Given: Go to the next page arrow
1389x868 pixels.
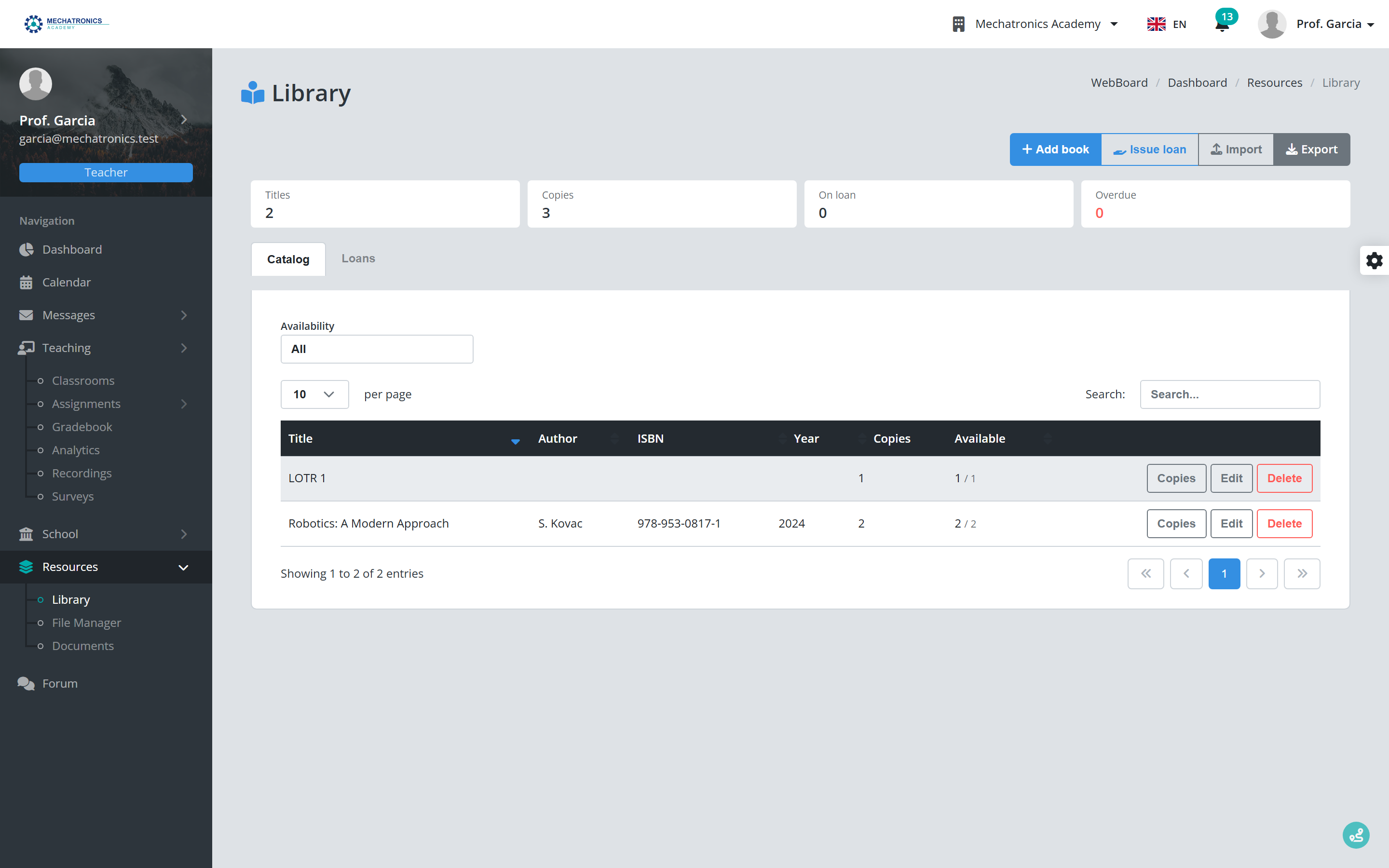Looking at the screenshot, I should [x=1262, y=573].
